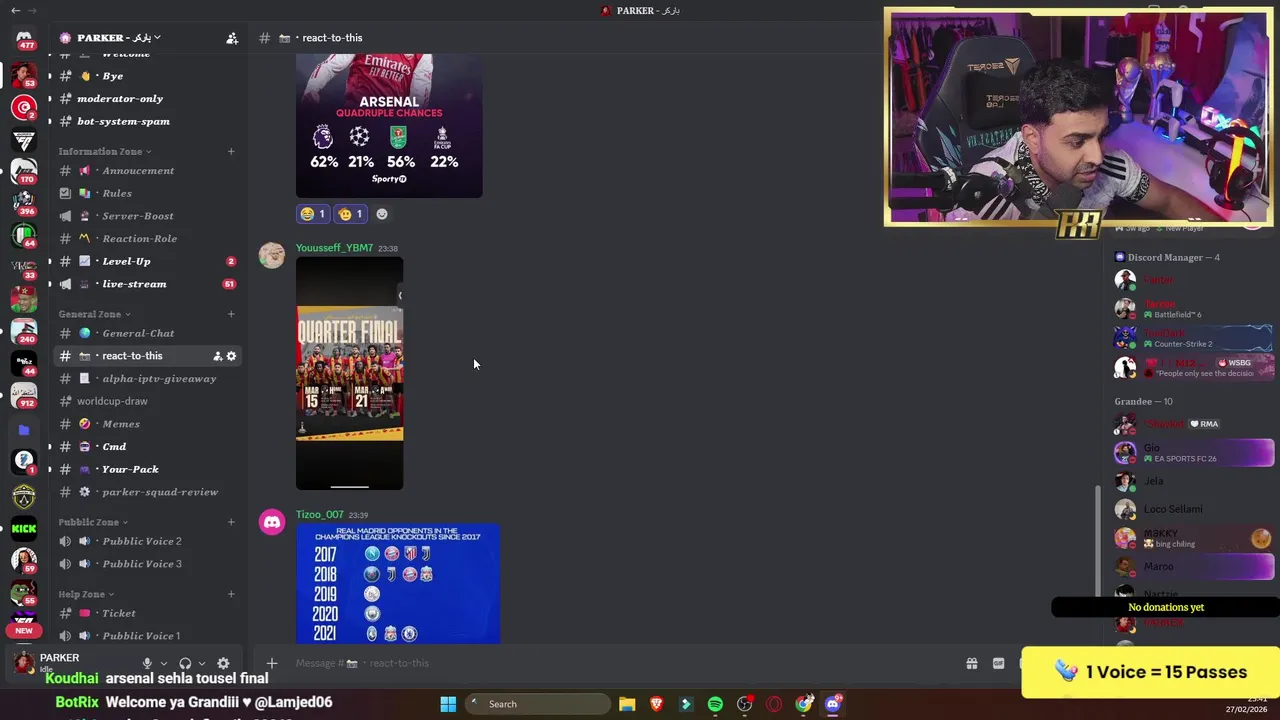Screen dimensions: 1280x720
Task: Toggle headphones deafen in user panel
Action: click(185, 663)
